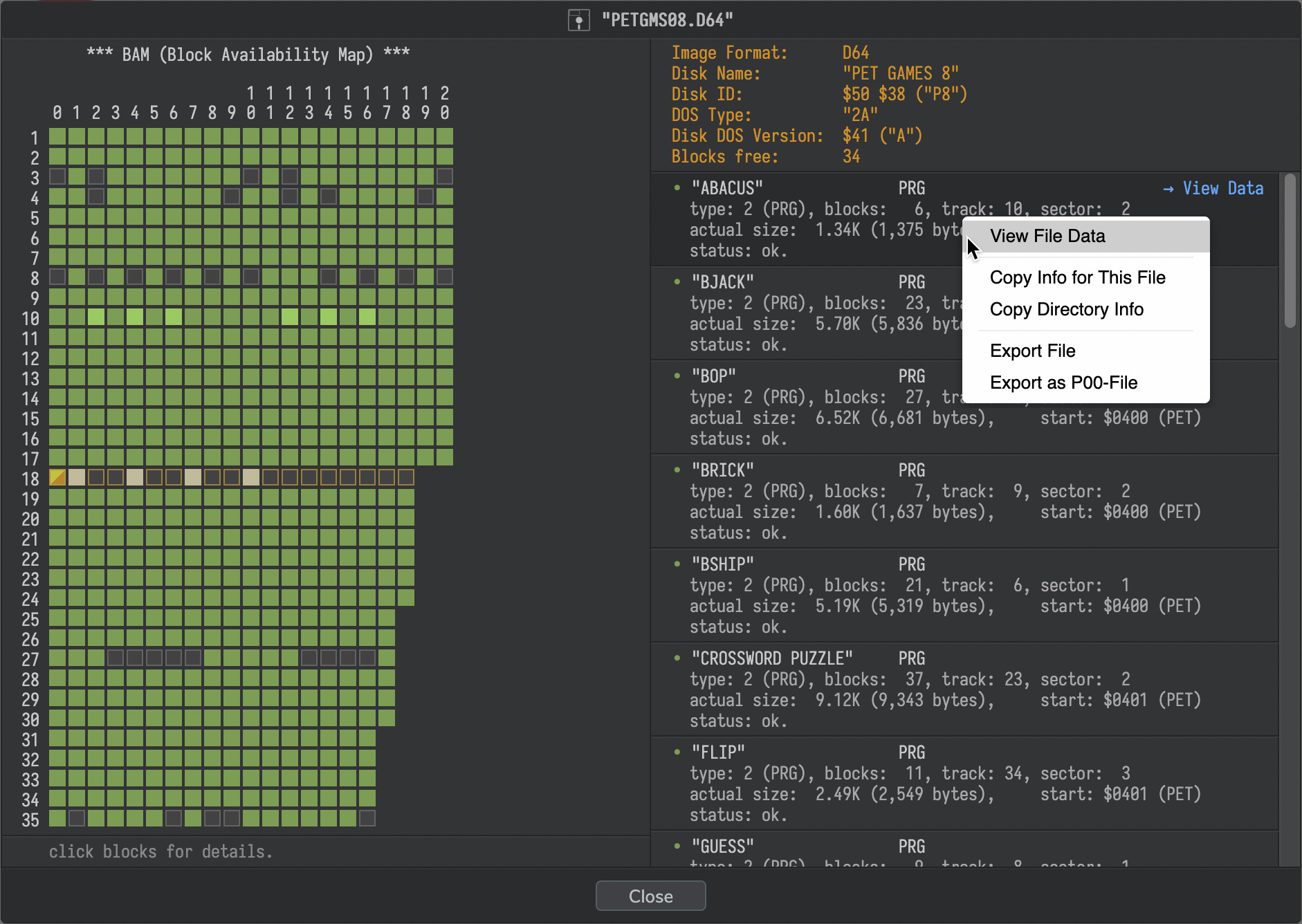
Task: Select the "ABACUS" file entry name
Action: (727, 189)
